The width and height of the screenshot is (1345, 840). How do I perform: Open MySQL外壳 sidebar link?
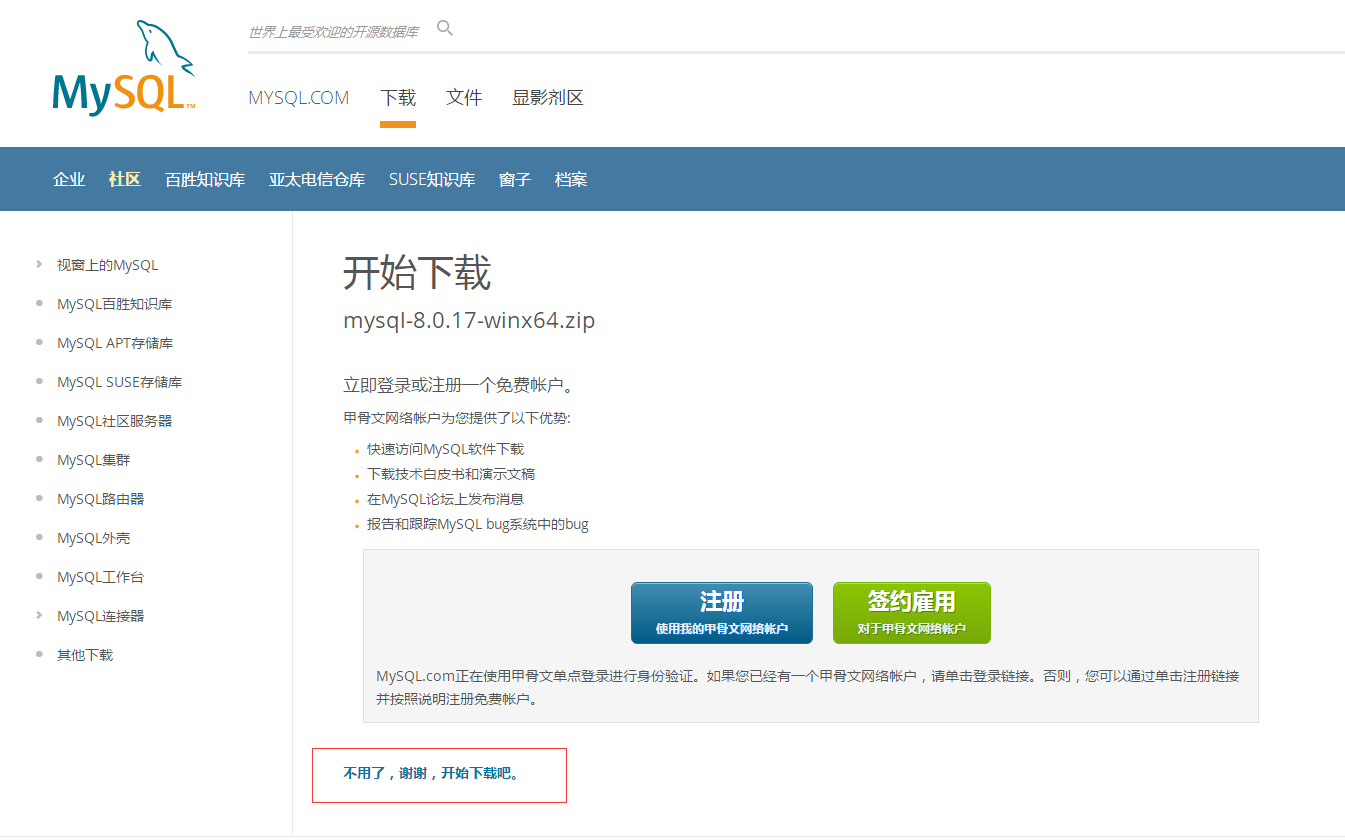click(x=94, y=538)
